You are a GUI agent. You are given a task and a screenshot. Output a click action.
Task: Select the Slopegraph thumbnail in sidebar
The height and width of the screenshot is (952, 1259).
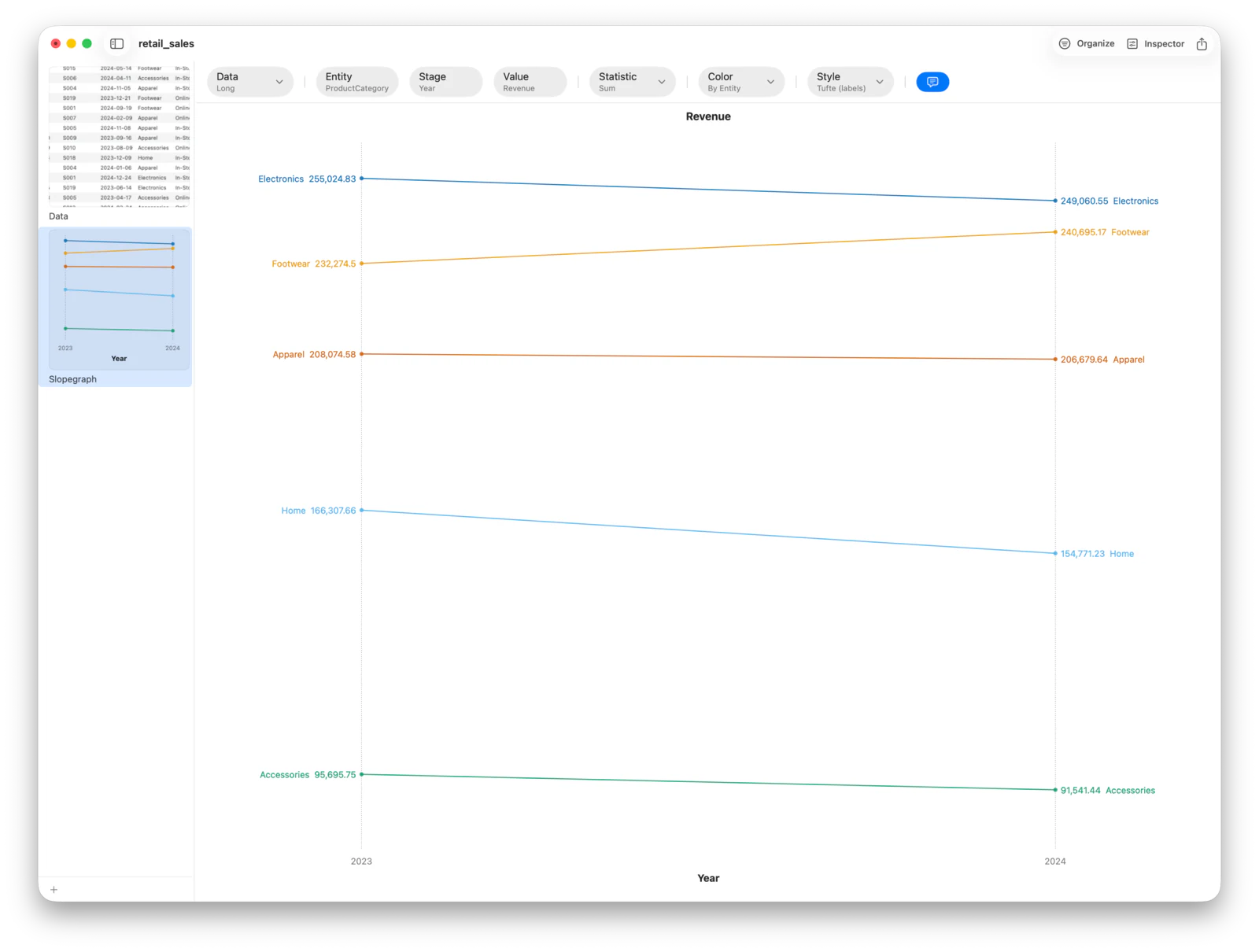[119, 299]
